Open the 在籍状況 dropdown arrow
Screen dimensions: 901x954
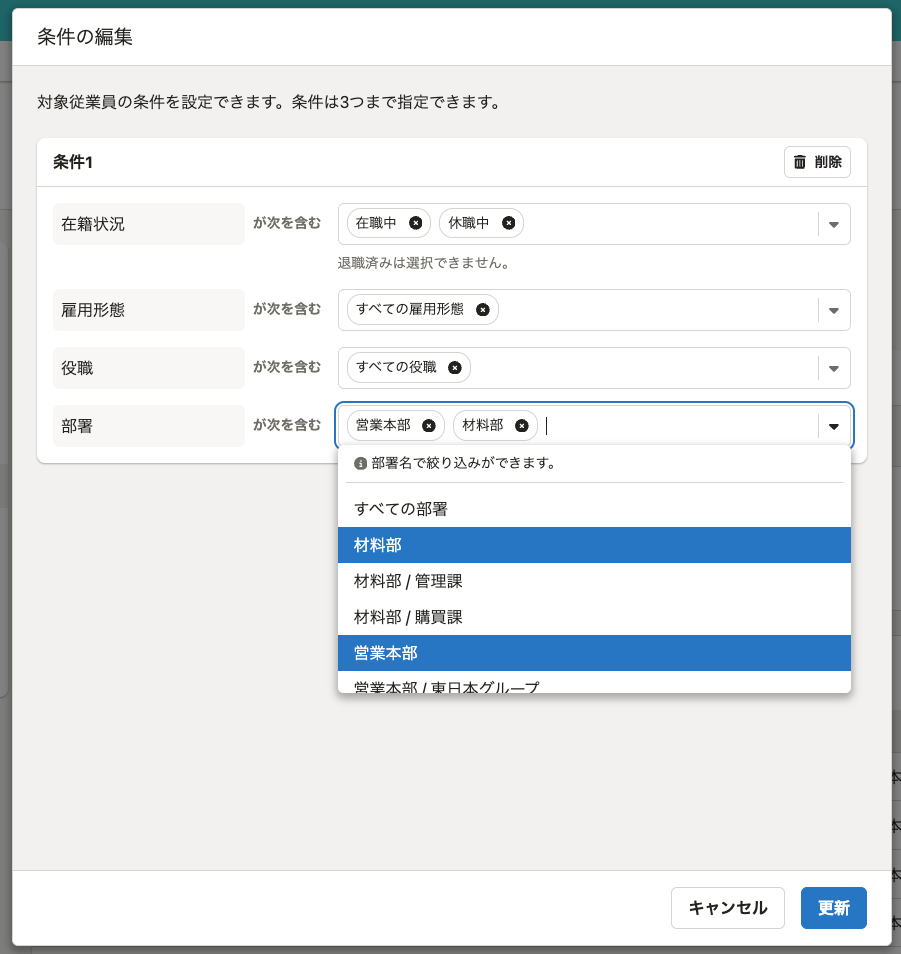coord(834,224)
